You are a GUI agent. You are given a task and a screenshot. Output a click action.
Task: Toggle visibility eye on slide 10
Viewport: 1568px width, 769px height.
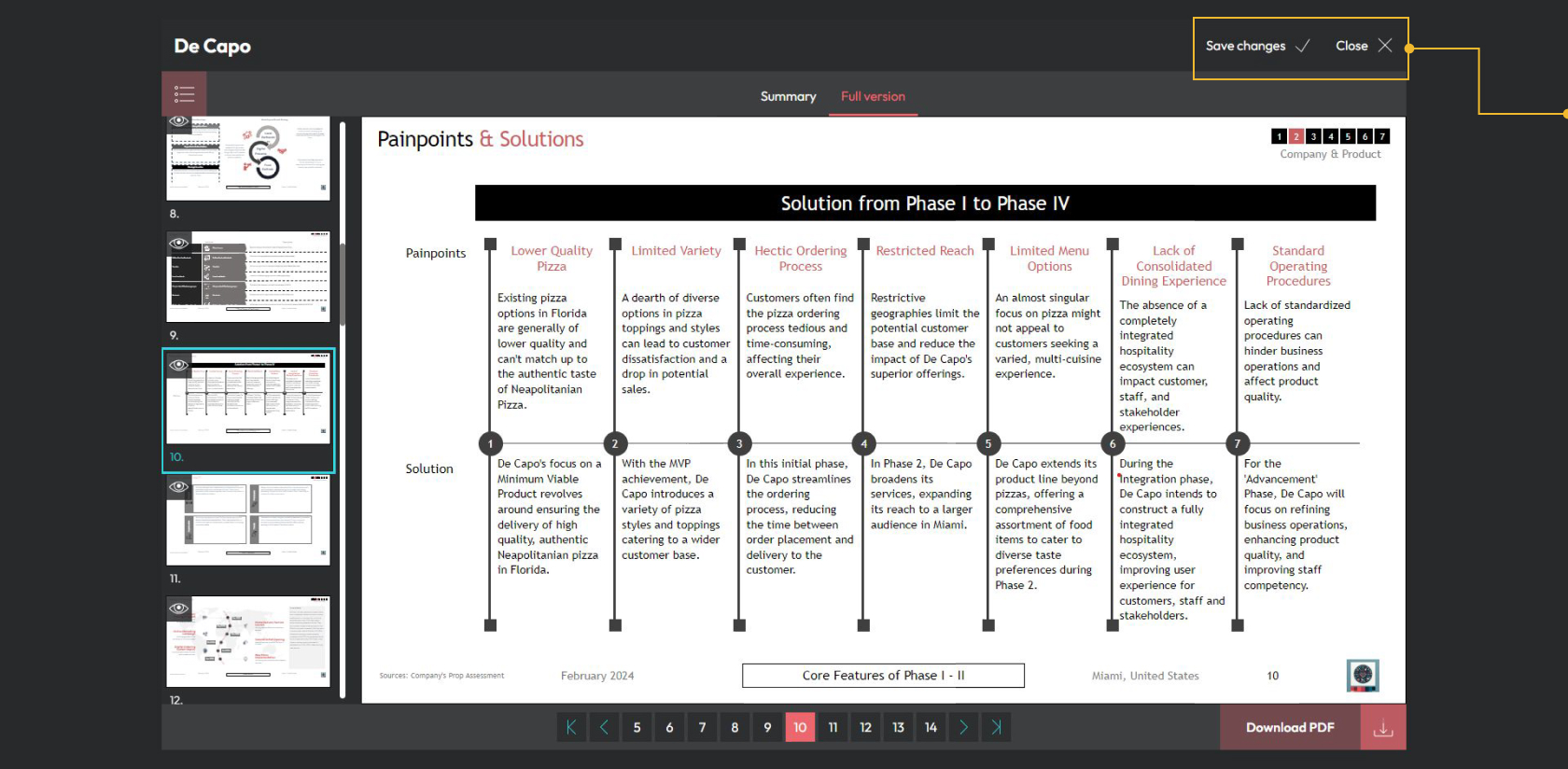pos(178,365)
